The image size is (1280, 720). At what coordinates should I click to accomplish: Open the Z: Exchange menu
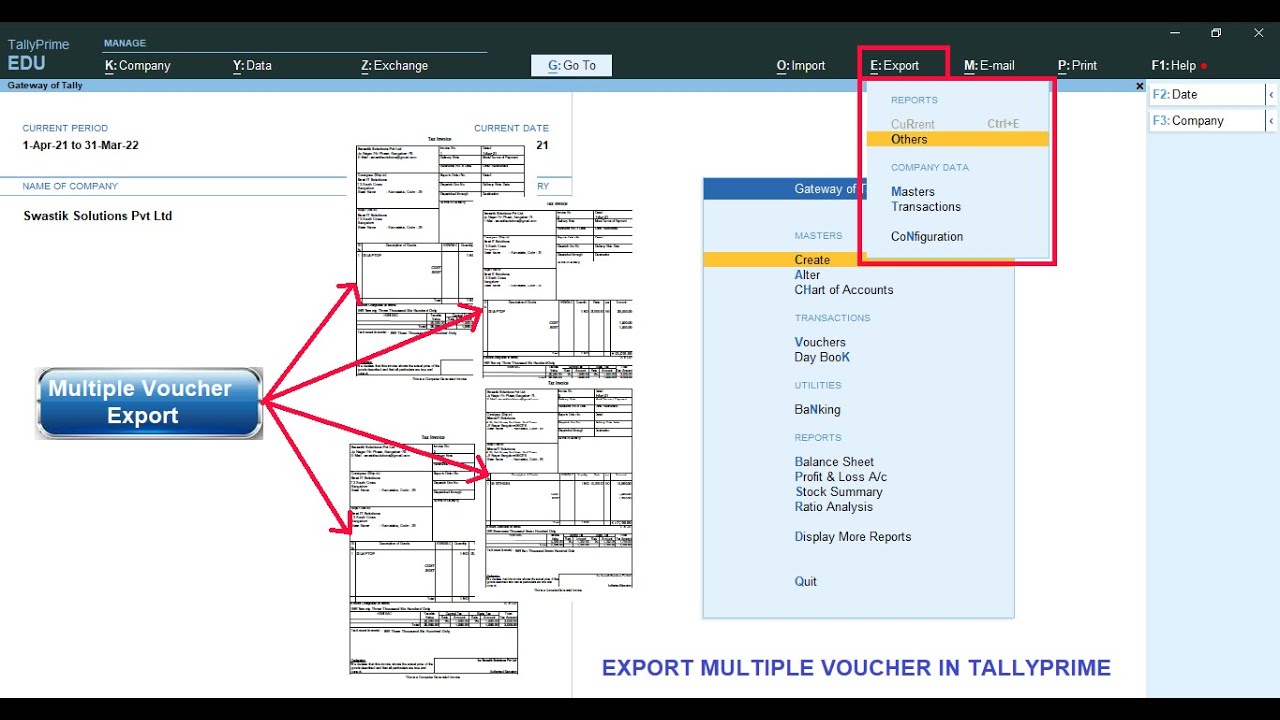(x=394, y=66)
